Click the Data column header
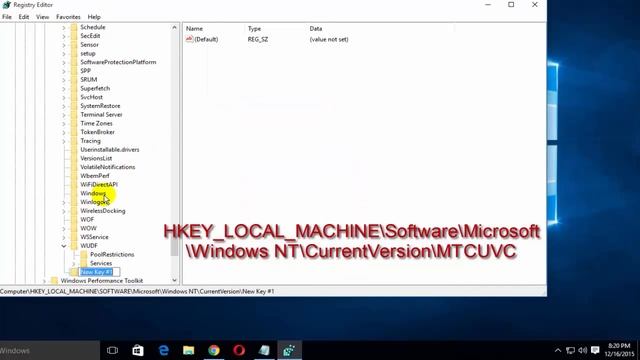 316,29
